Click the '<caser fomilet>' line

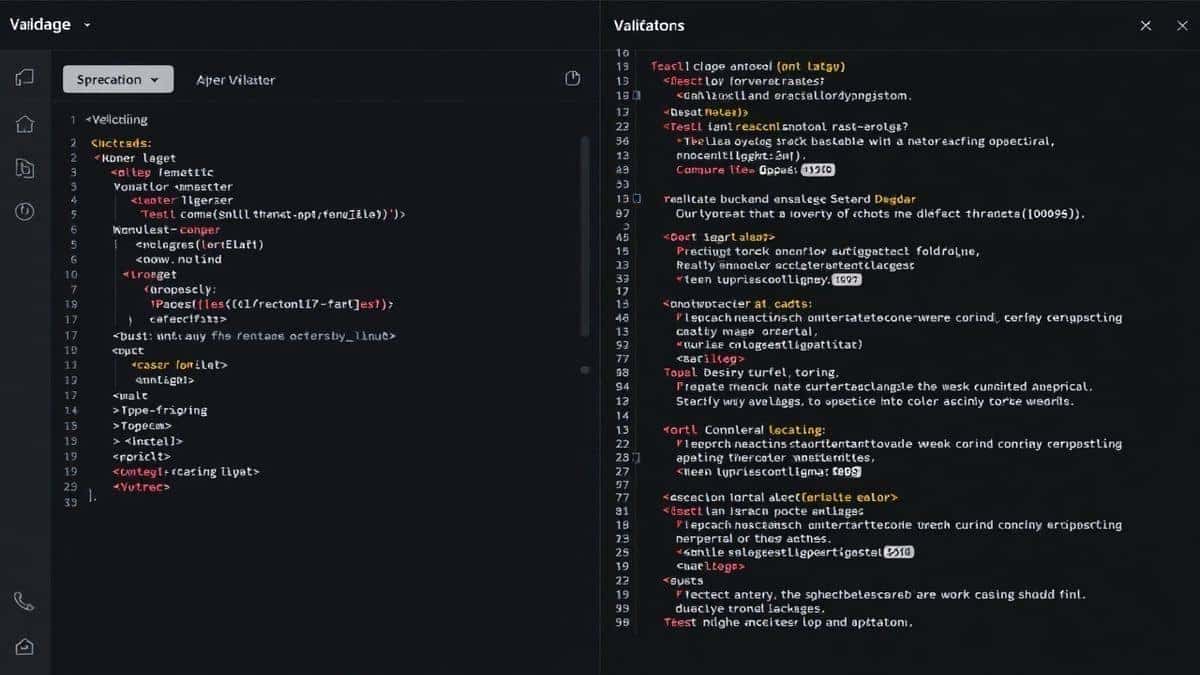pos(180,365)
